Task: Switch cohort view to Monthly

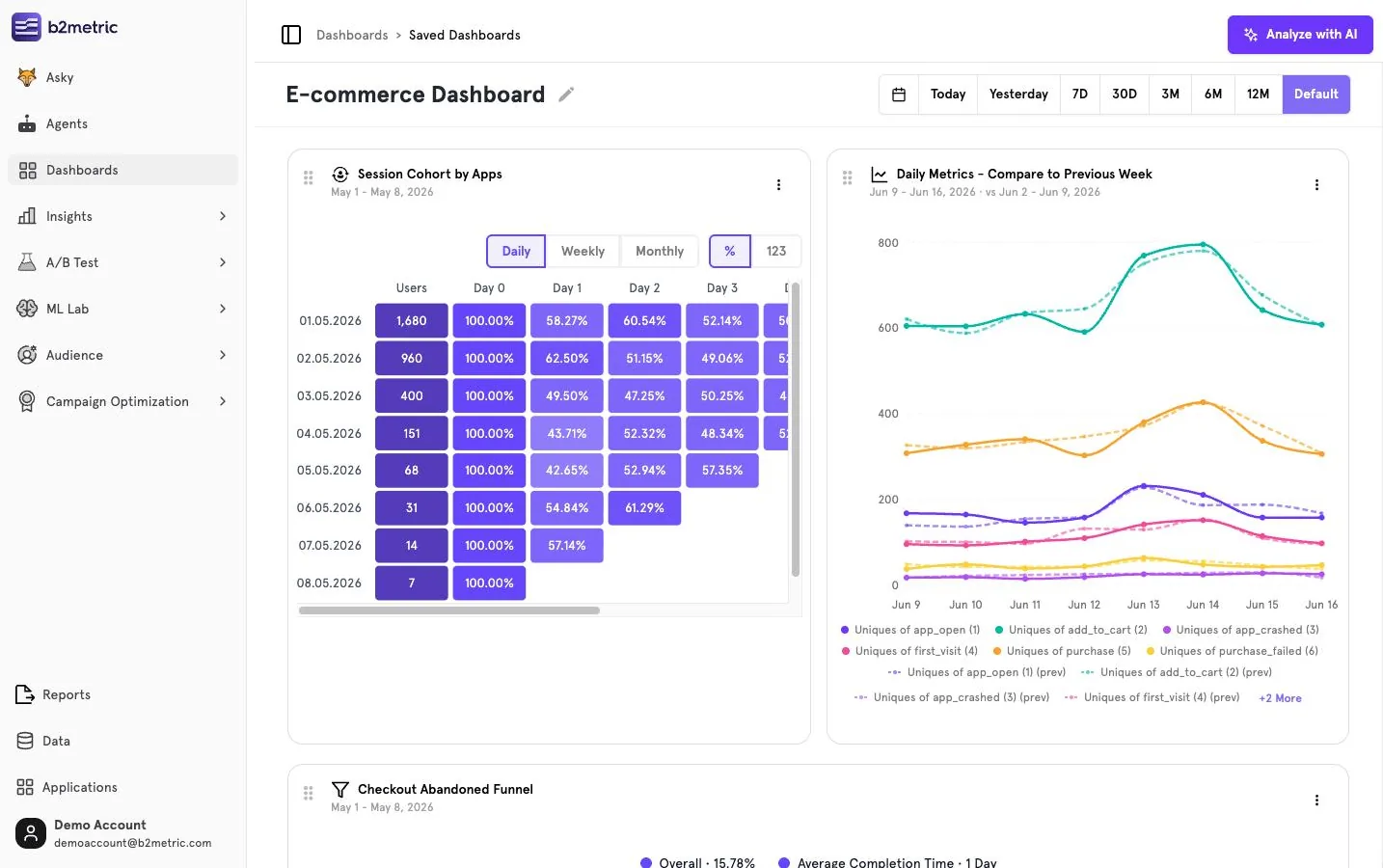Action: point(660,251)
